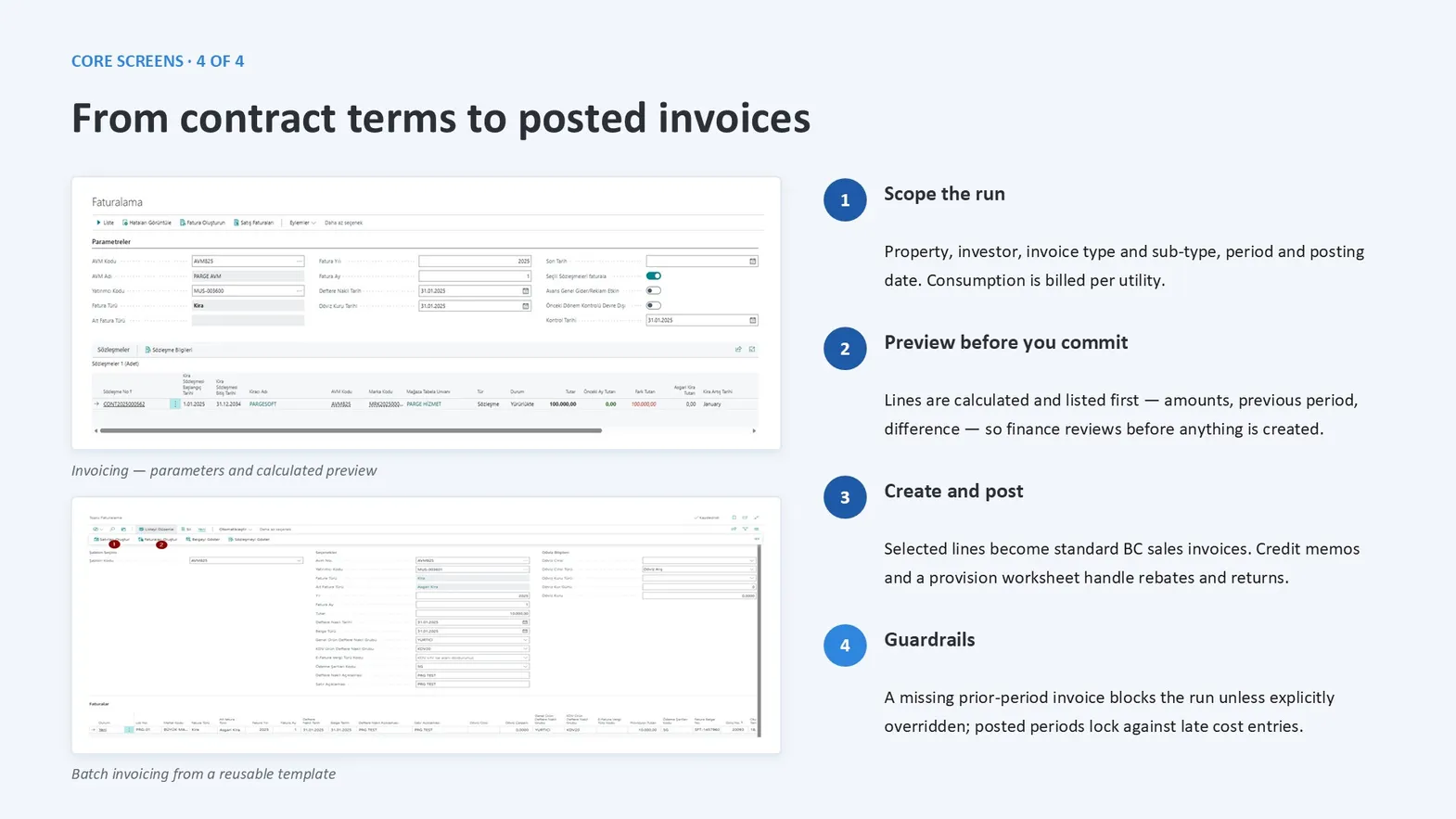Open Sözleşme Bilgileri in the Sözleşmeler bar
This screenshot has width=1456, height=819.
(x=169, y=350)
